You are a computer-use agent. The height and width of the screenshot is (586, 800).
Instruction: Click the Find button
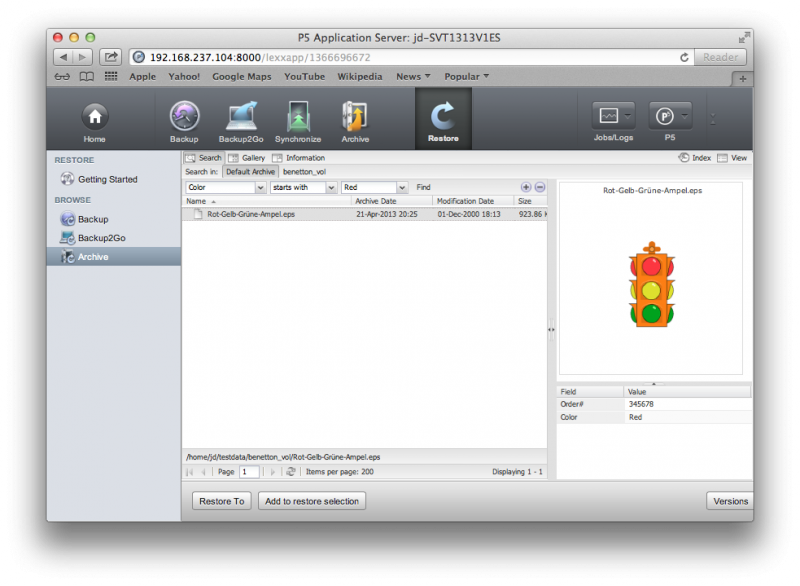pos(423,187)
